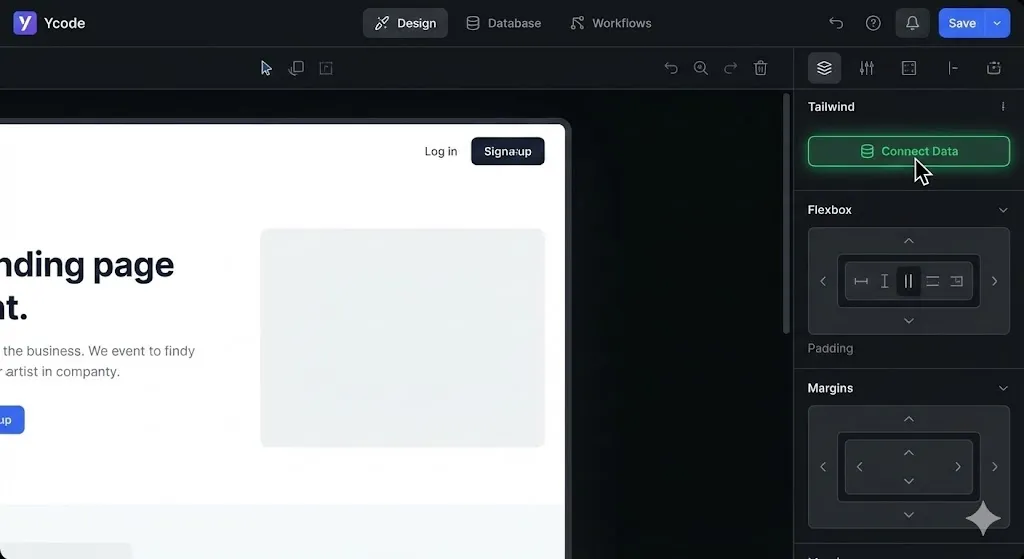The width and height of the screenshot is (1024, 559).
Task: Click the Margins inner down chevron
Action: 908,481
